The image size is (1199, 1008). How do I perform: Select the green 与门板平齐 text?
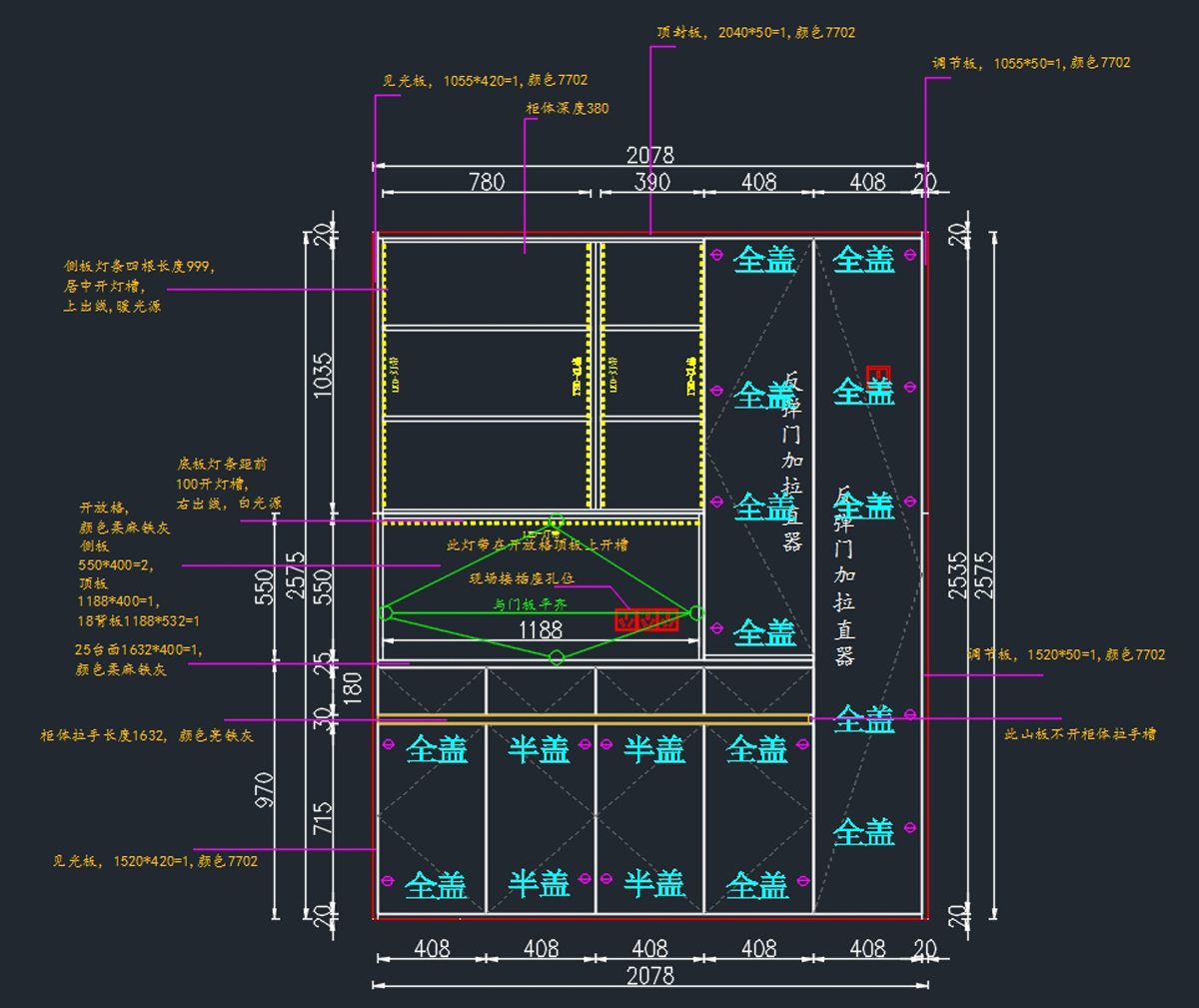coord(530,604)
